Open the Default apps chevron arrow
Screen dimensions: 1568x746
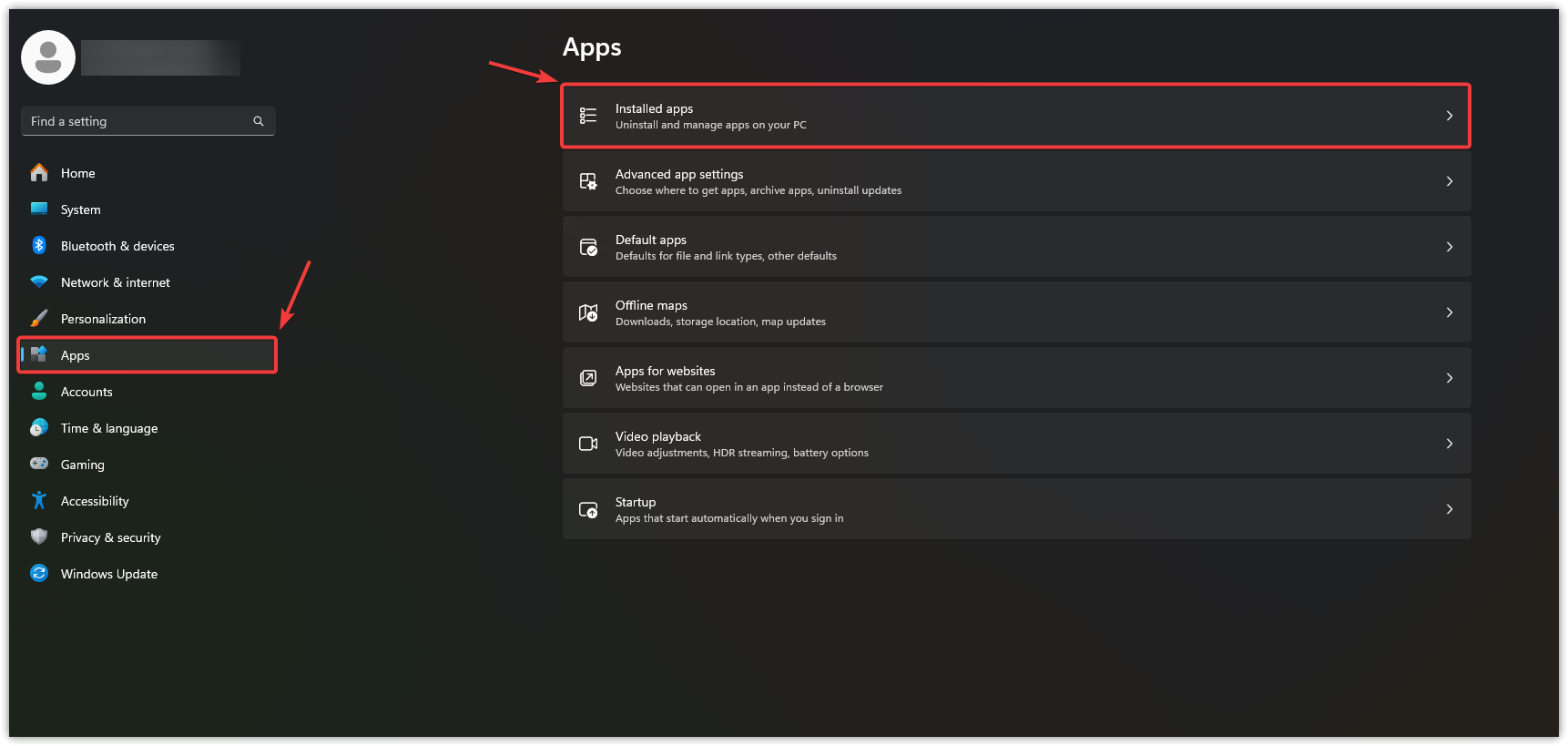pyautogui.click(x=1449, y=247)
